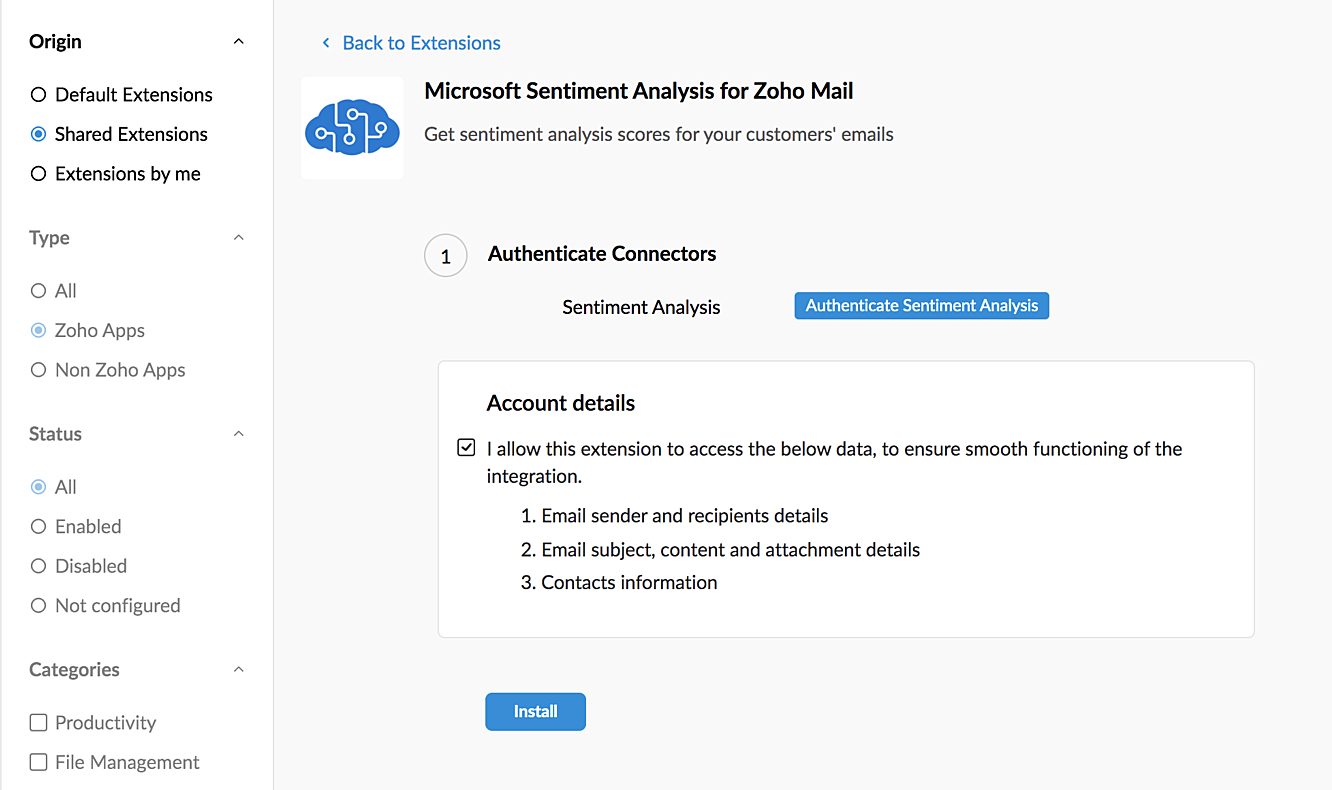
Task: Click the step 1 circle indicator
Action: click(x=446, y=256)
